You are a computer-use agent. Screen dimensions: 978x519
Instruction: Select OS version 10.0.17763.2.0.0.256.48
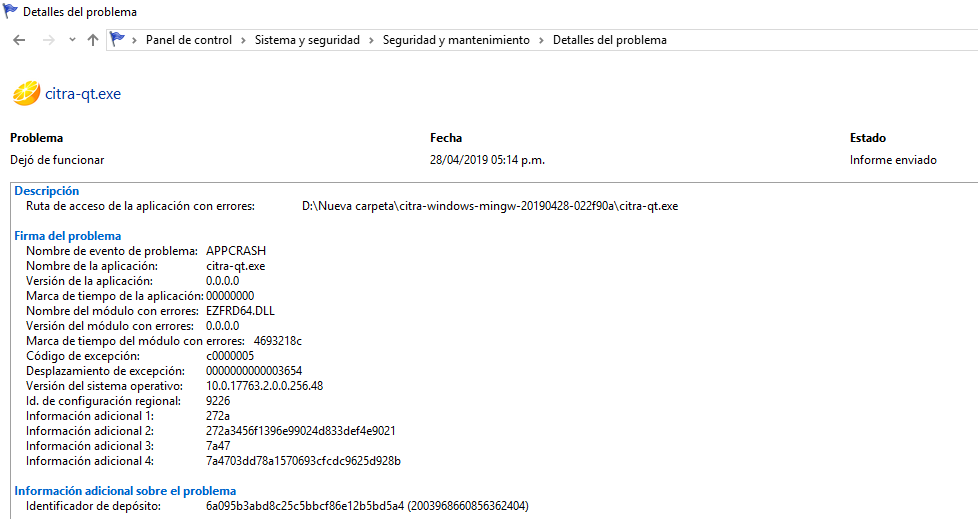click(264, 386)
